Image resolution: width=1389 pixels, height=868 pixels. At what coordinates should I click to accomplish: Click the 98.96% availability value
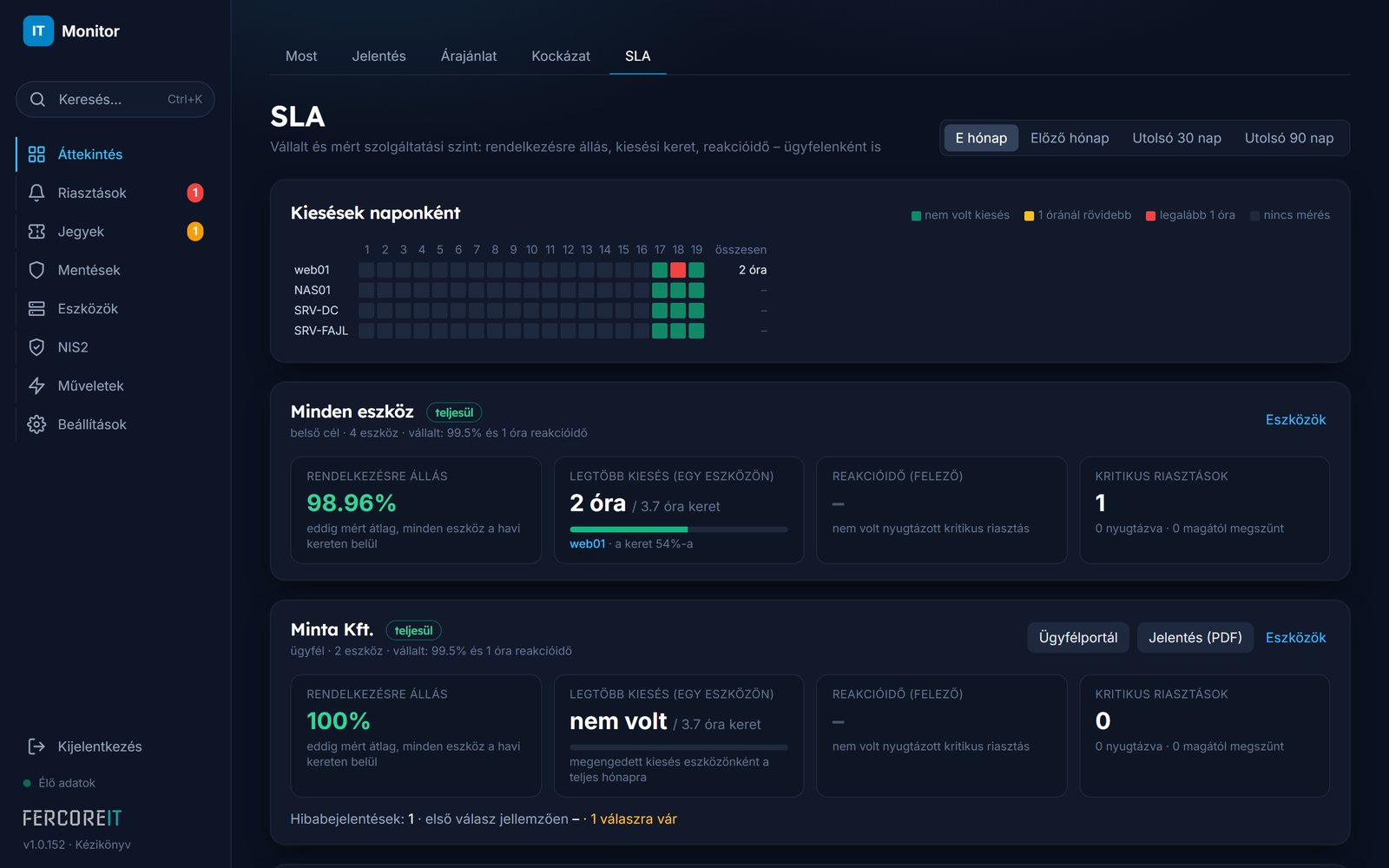pyautogui.click(x=351, y=503)
